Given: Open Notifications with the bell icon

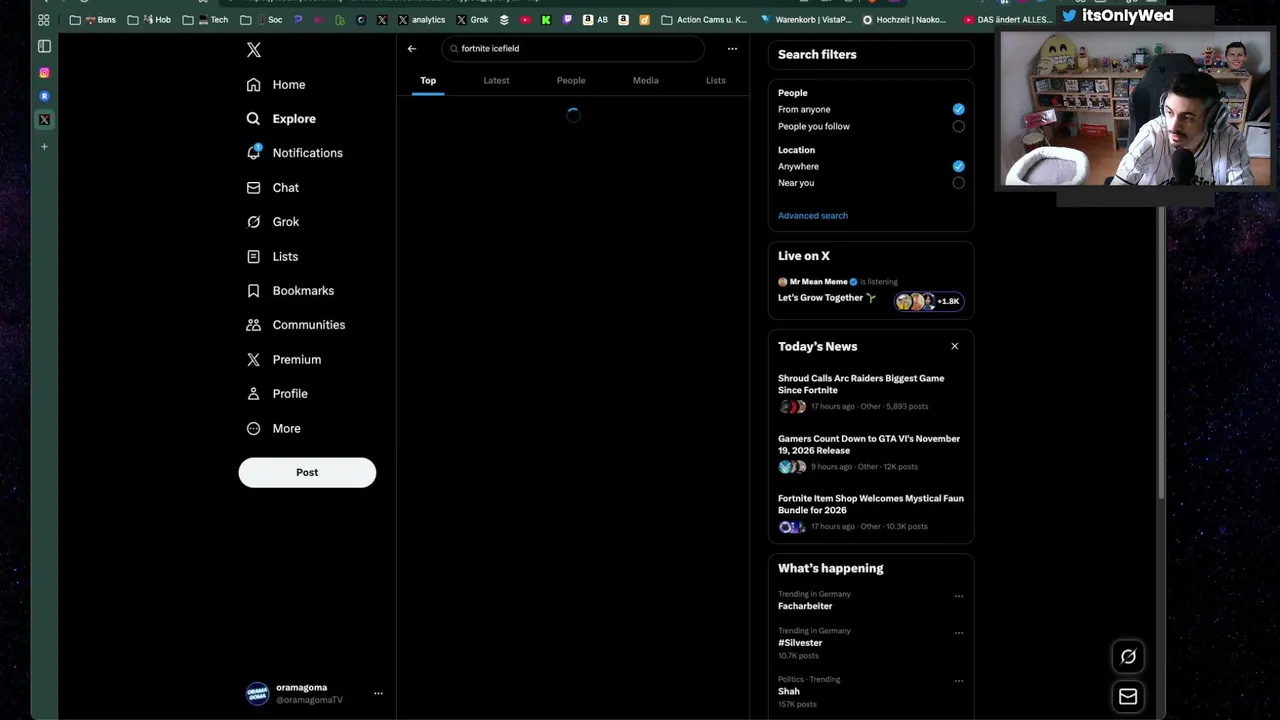Looking at the screenshot, I should pos(294,153).
